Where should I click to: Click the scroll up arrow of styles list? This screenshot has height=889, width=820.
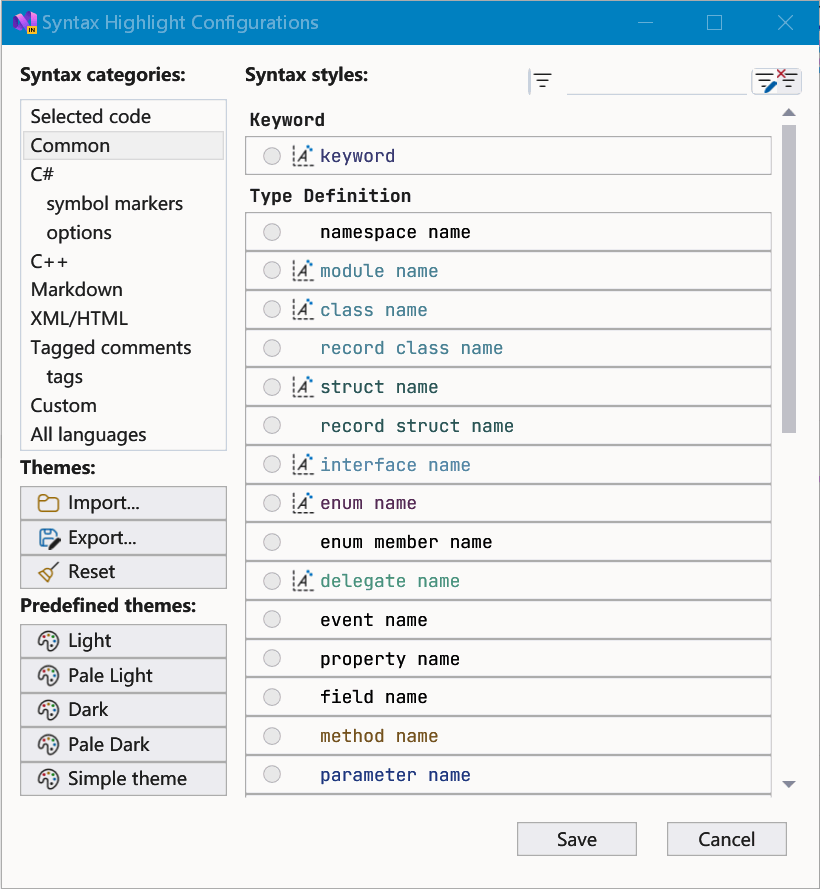[x=789, y=113]
